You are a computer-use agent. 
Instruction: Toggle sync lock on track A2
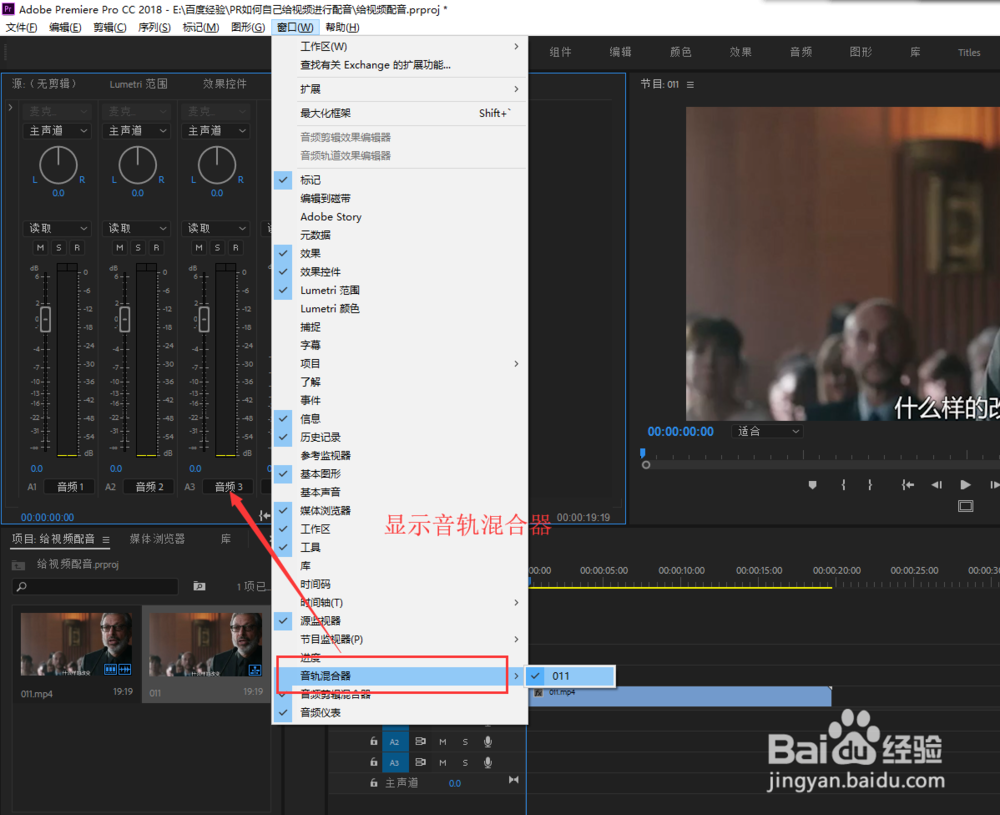[420, 742]
